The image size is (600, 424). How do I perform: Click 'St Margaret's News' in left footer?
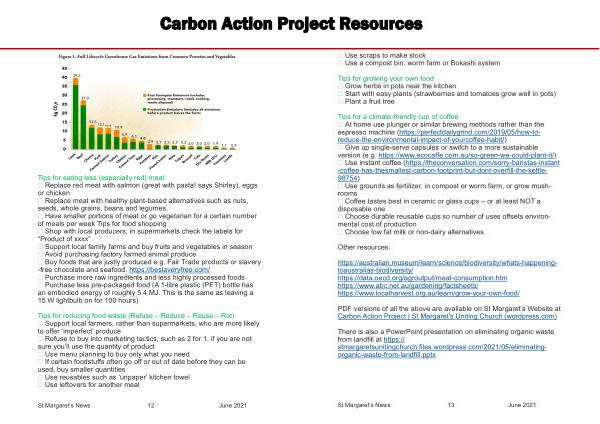point(64,405)
